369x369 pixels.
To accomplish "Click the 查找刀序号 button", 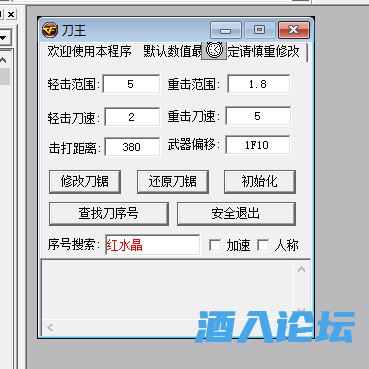I will click(109, 213).
